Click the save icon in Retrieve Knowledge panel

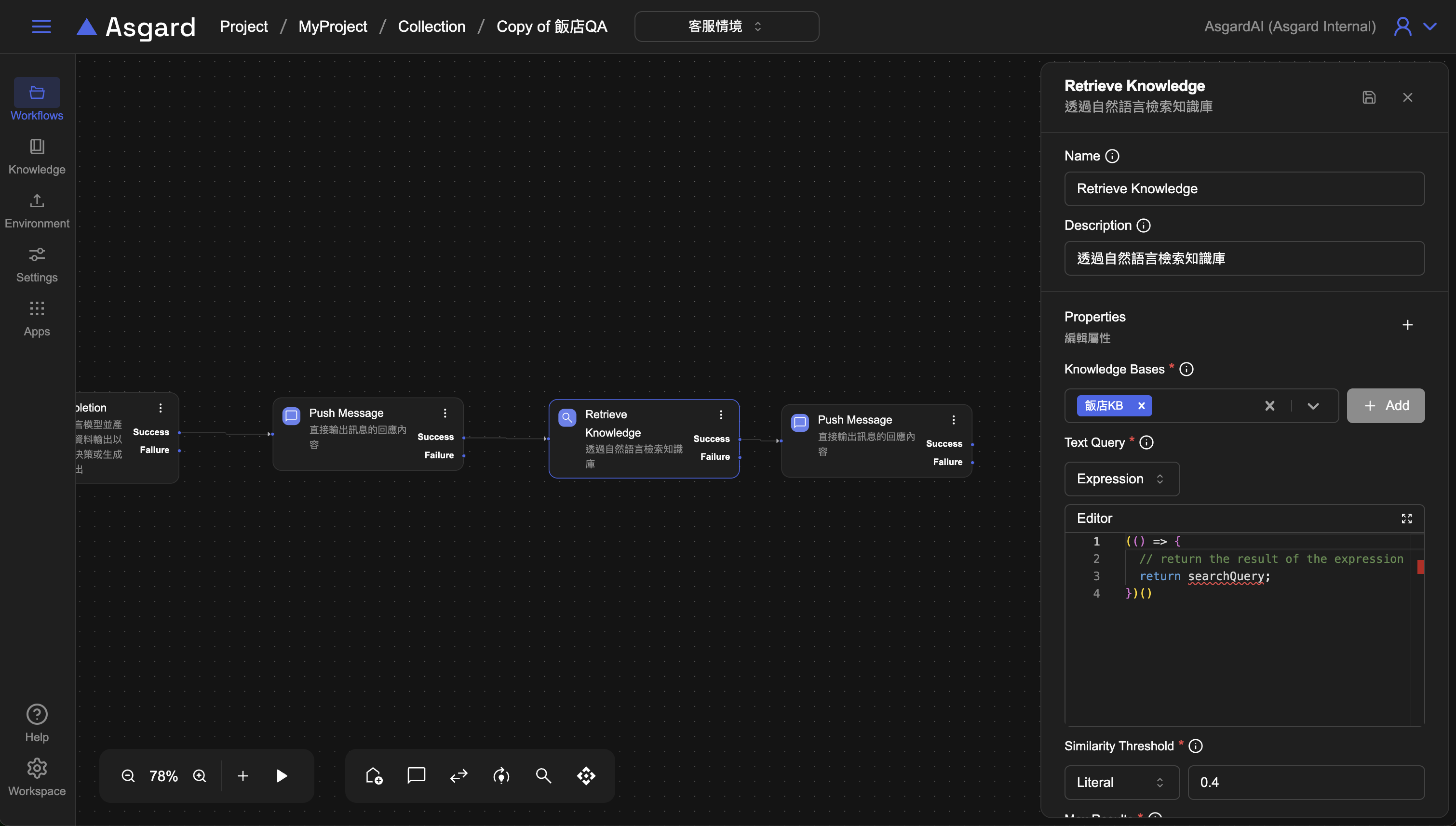1369,97
